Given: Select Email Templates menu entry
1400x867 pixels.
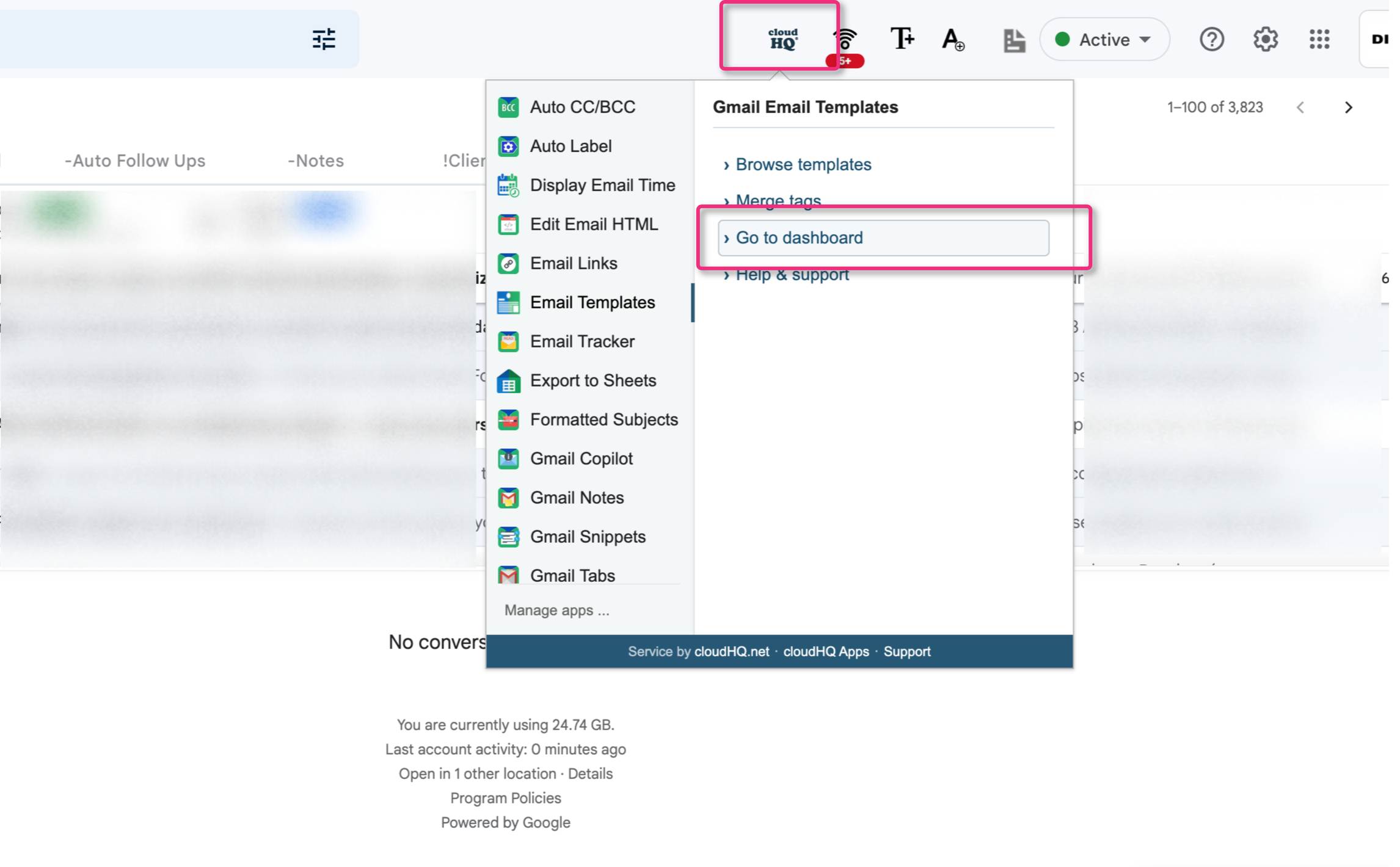Looking at the screenshot, I should pyautogui.click(x=589, y=302).
